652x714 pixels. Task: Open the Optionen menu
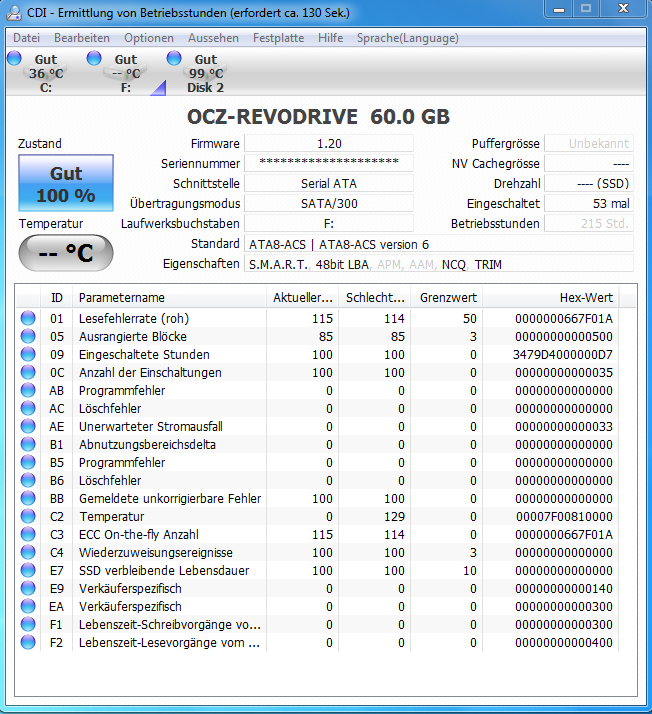[149, 38]
